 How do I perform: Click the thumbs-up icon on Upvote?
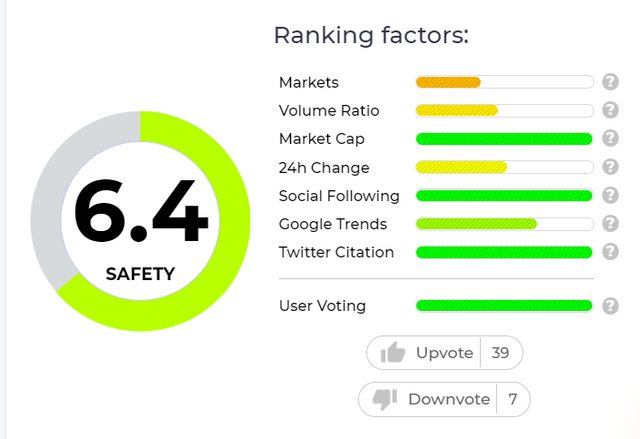pyautogui.click(x=392, y=353)
